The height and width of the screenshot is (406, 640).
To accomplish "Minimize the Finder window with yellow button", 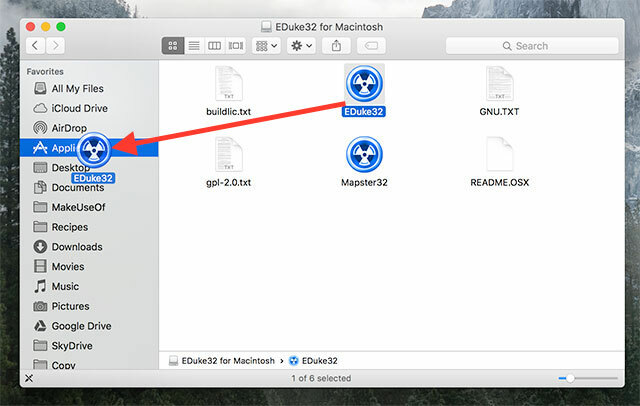I will point(46,27).
